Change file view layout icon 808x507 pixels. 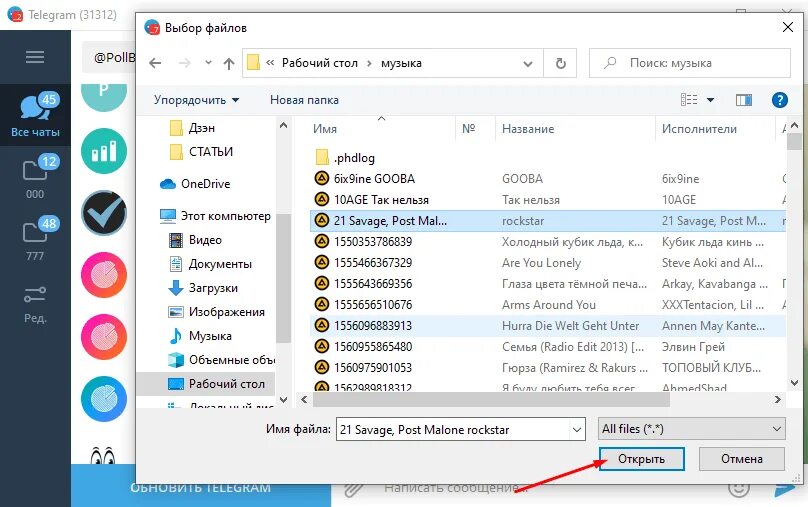pyautogui.click(x=689, y=99)
